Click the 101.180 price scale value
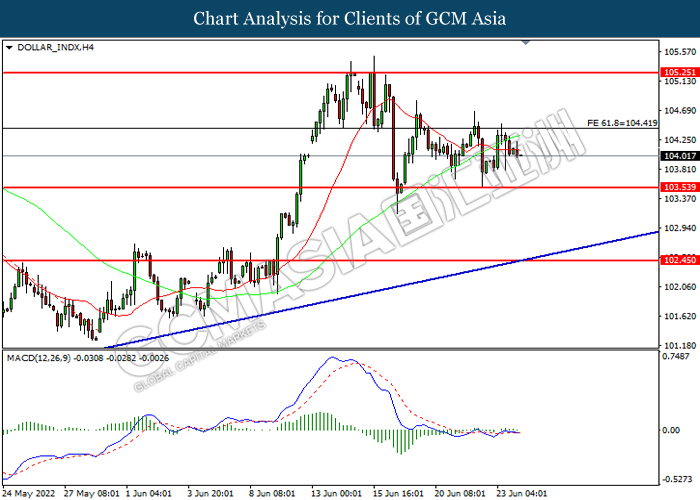This screenshot has width=700, height=500. click(680, 346)
